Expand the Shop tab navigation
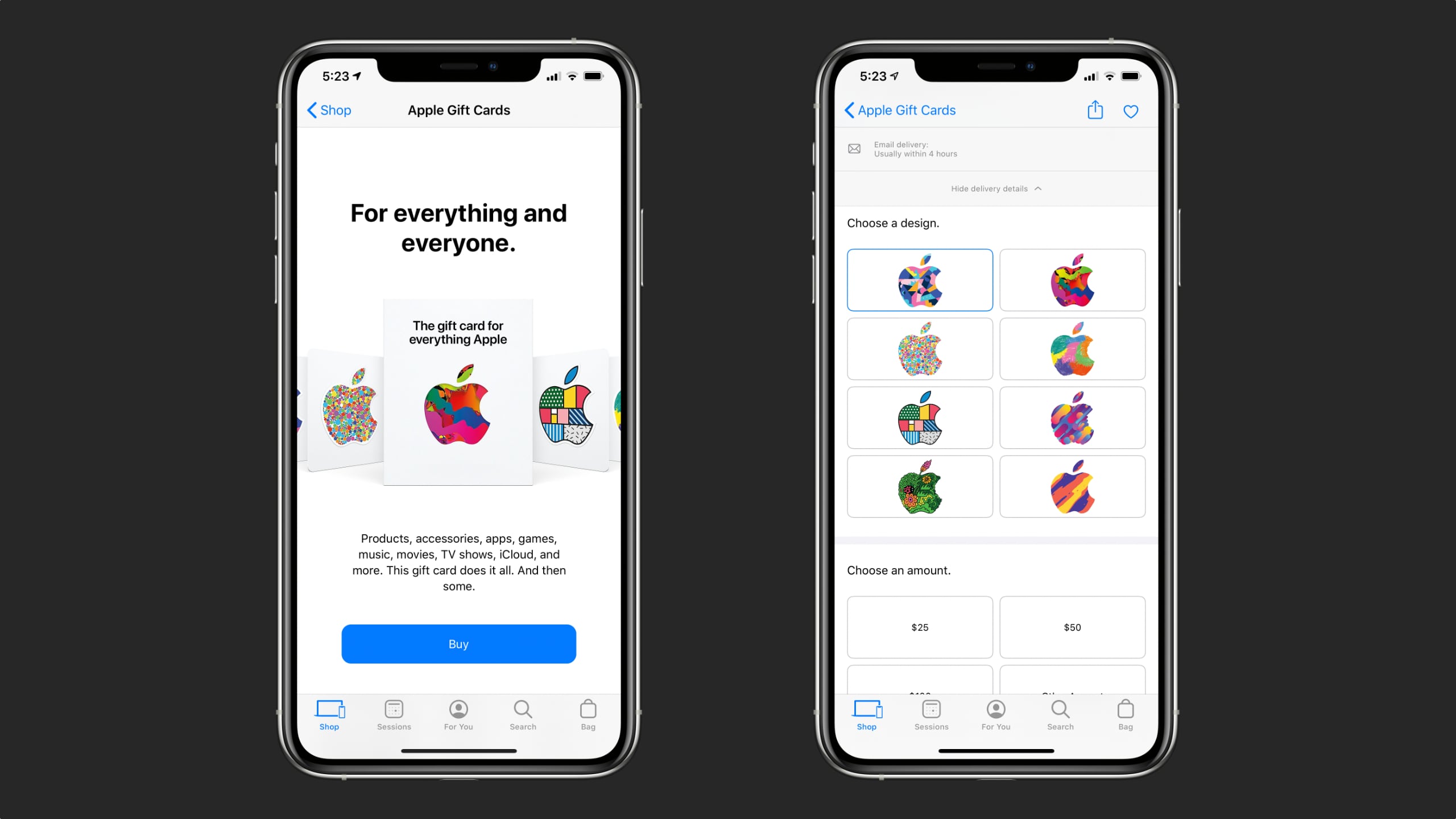 [x=329, y=715]
